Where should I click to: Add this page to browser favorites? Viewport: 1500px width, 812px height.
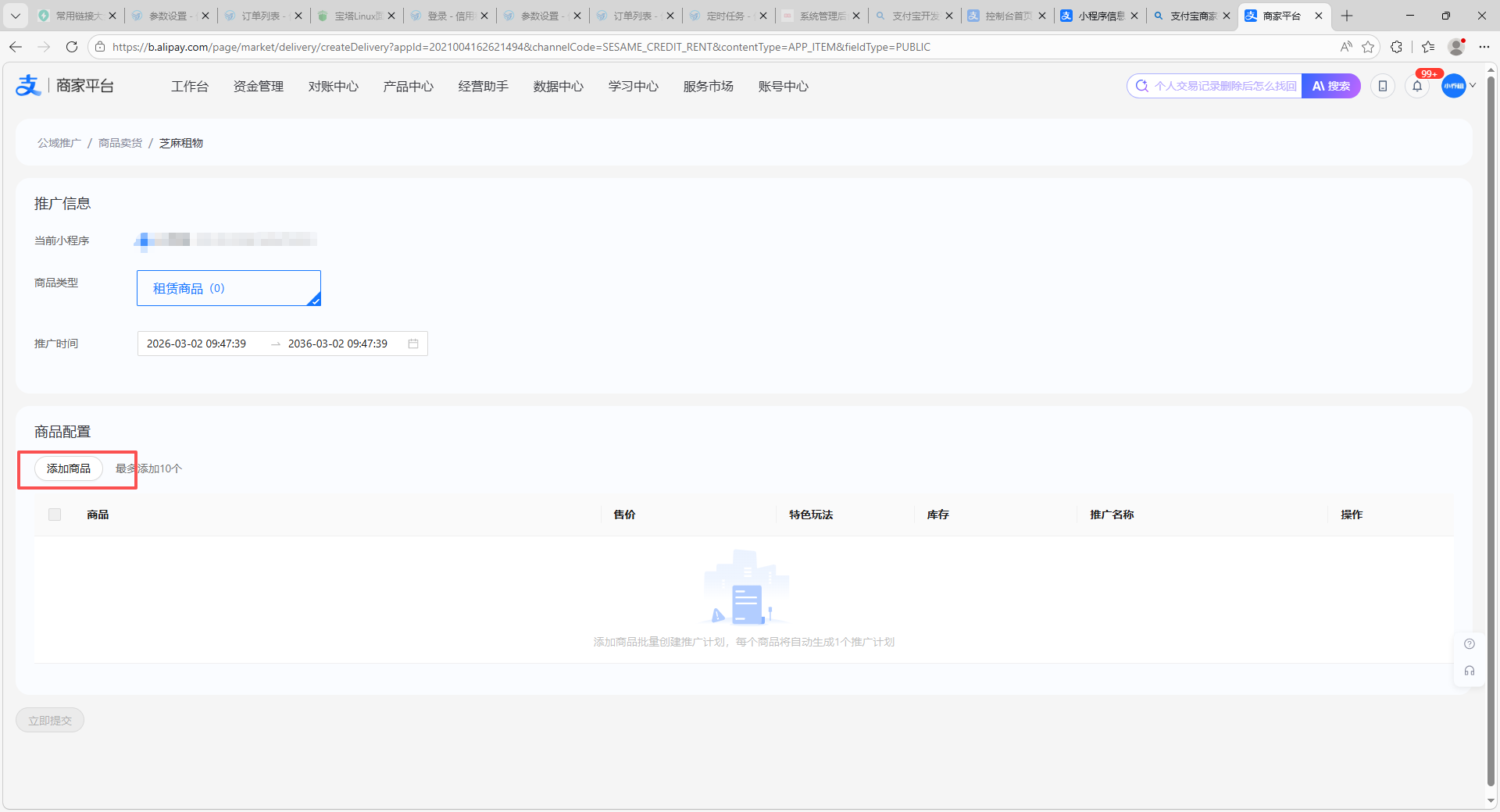1368,47
